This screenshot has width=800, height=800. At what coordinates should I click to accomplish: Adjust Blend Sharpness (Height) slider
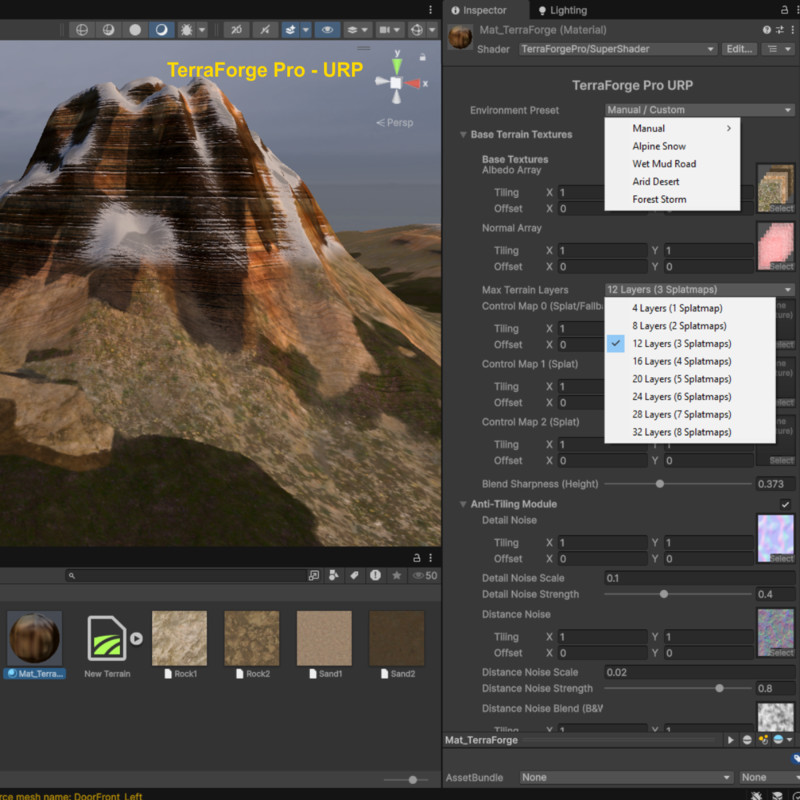pos(678,484)
